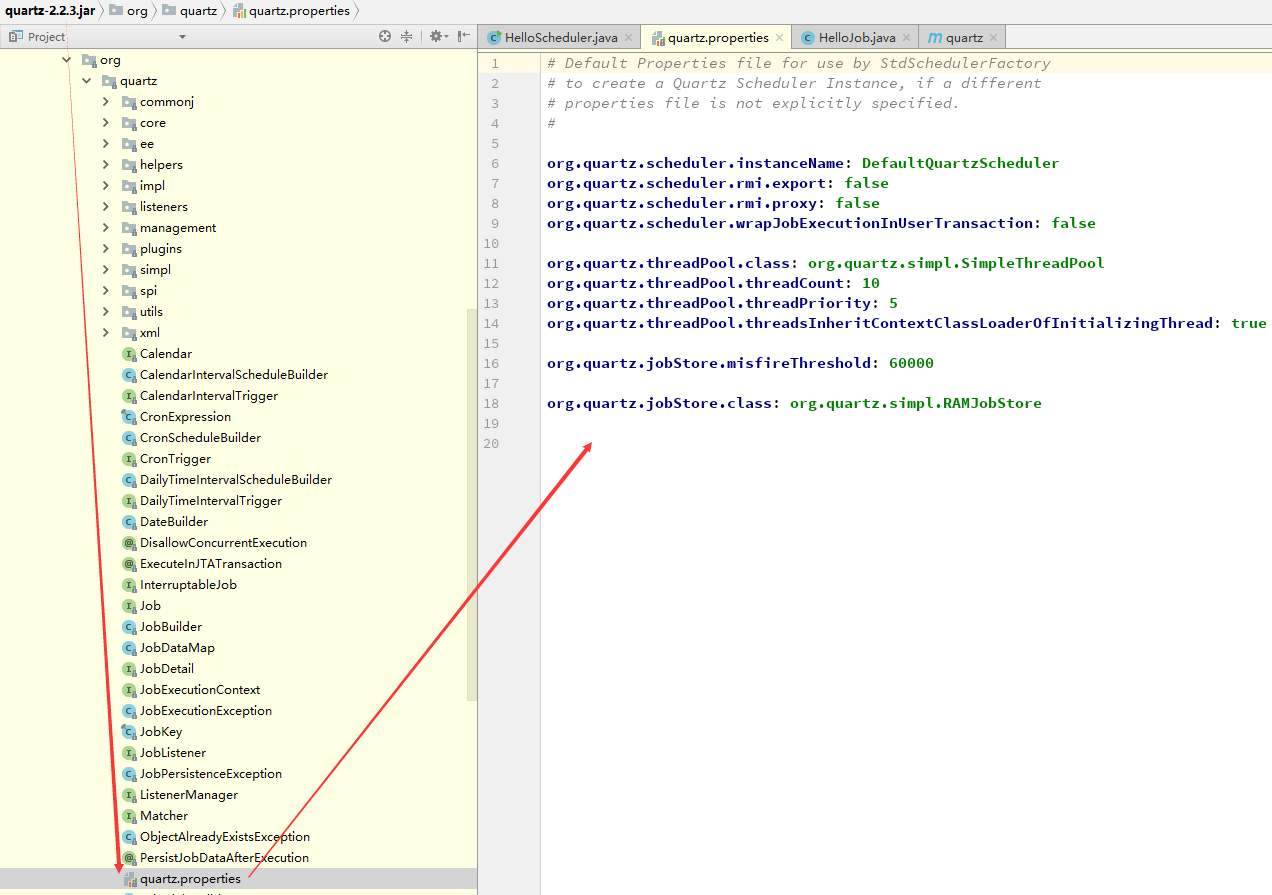Select JobPersistenceException in the tree
Screen dimensions: 1272x895
click(211, 774)
